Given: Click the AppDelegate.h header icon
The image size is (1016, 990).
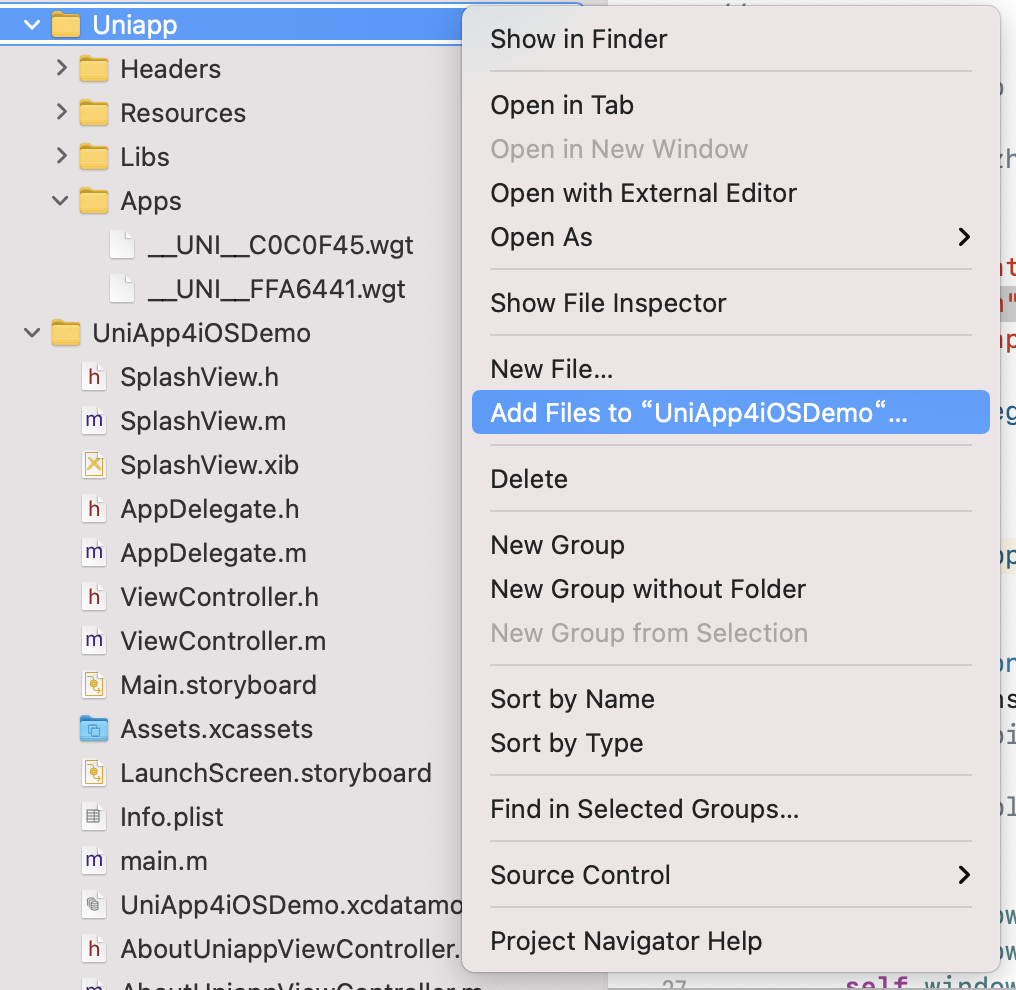Looking at the screenshot, I should coord(94,509).
